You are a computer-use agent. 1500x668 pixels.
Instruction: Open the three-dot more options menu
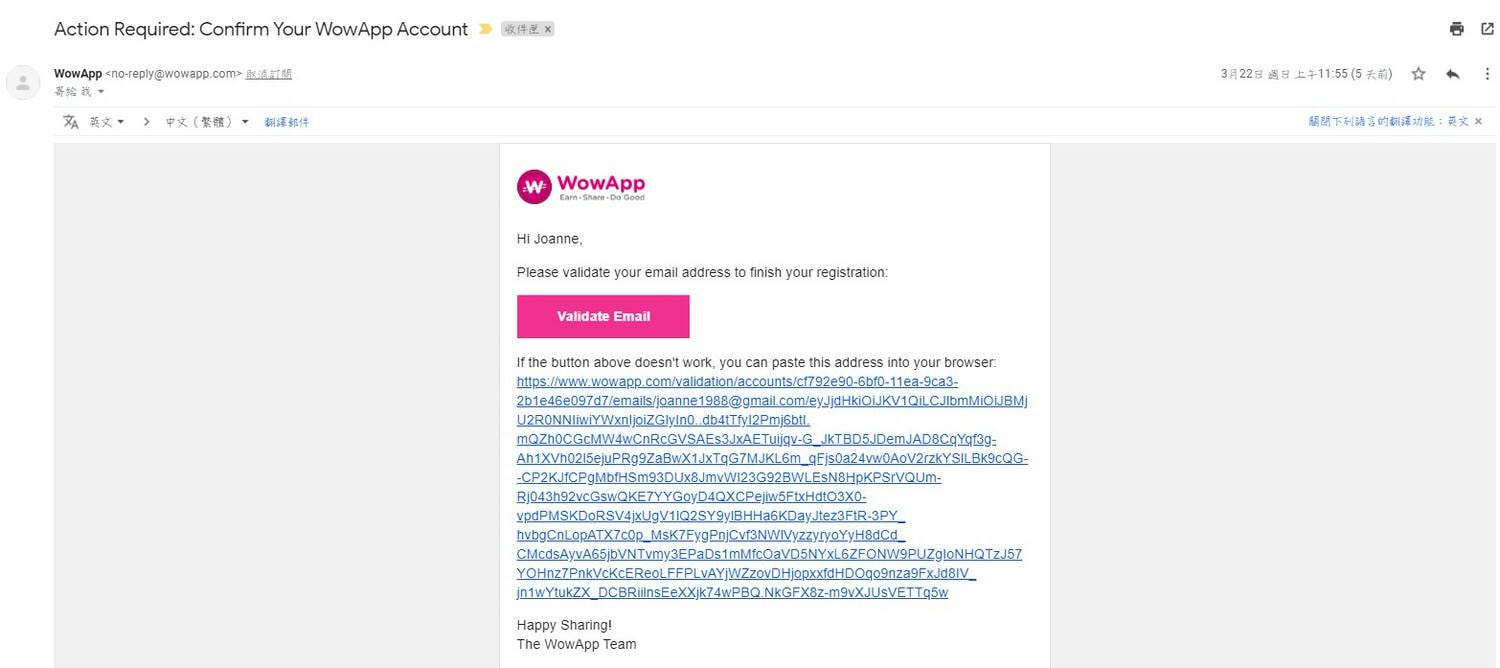[1487, 74]
